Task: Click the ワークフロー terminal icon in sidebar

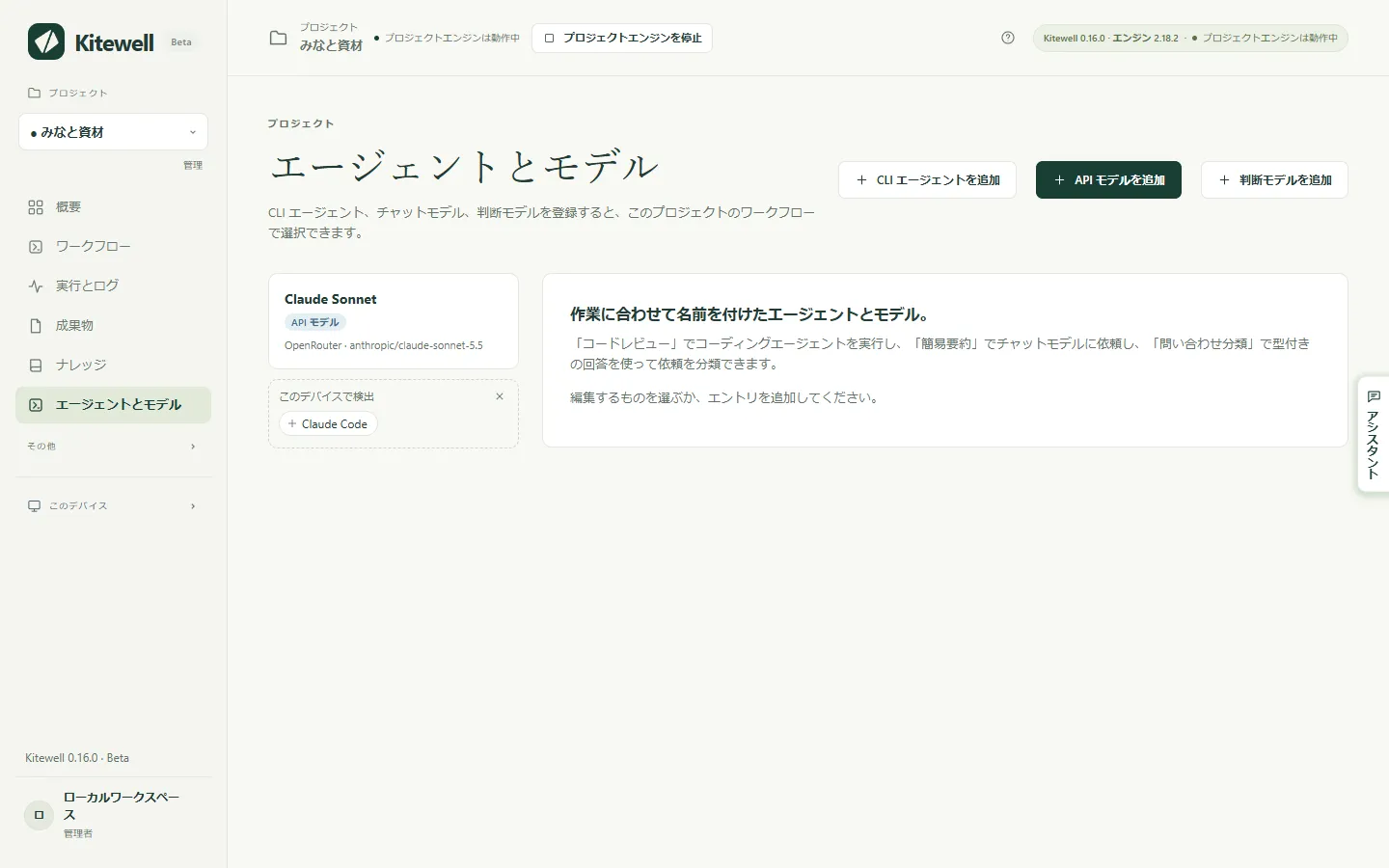Action: (x=36, y=247)
